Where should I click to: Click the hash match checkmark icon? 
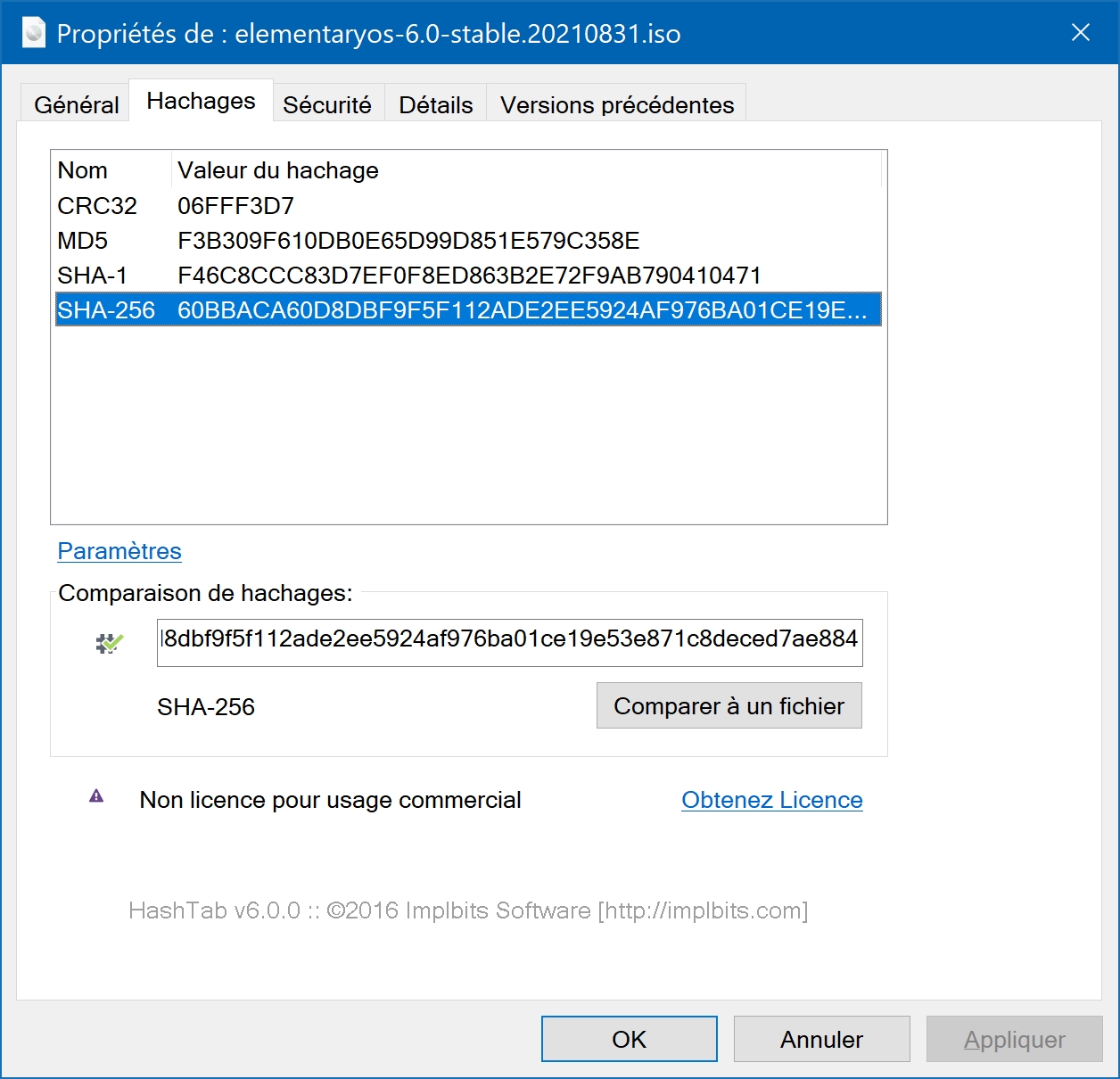[x=110, y=643]
